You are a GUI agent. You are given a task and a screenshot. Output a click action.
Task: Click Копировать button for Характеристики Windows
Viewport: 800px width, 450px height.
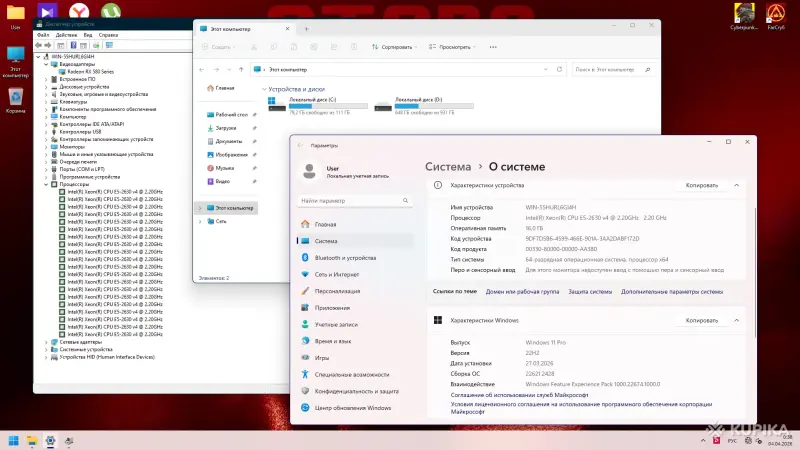[701, 320]
